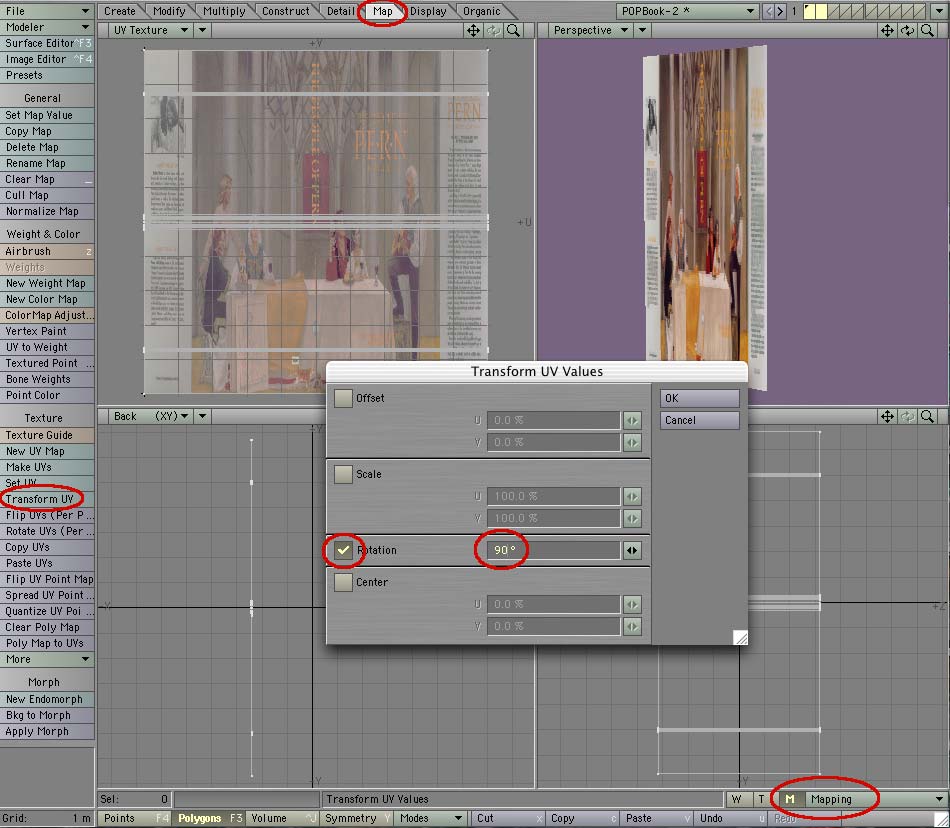Confirm with the OK button
The width and height of the screenshot is (950, 828).
[x=700, y=398]
